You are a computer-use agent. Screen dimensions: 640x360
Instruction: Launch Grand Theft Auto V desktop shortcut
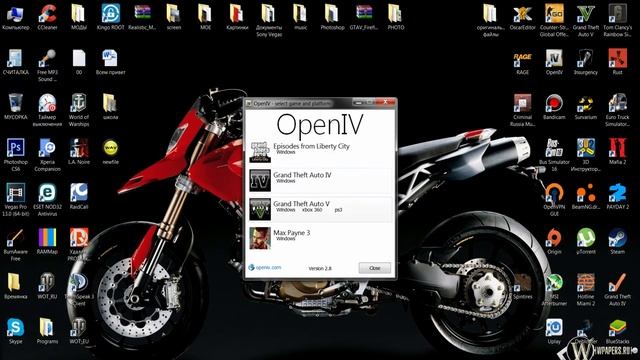(586, 20)
